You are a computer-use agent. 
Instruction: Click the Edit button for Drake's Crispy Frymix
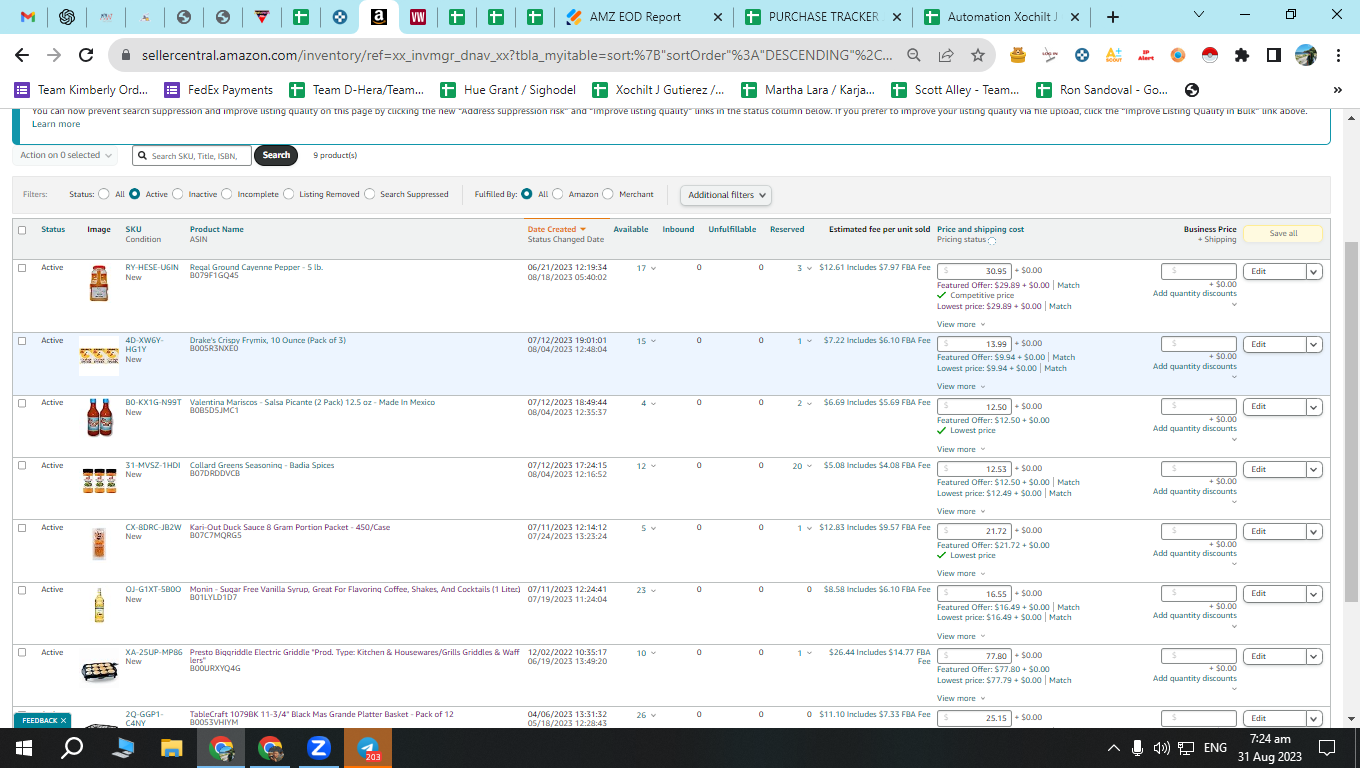pyautogui.click(x=1274, y=344)
